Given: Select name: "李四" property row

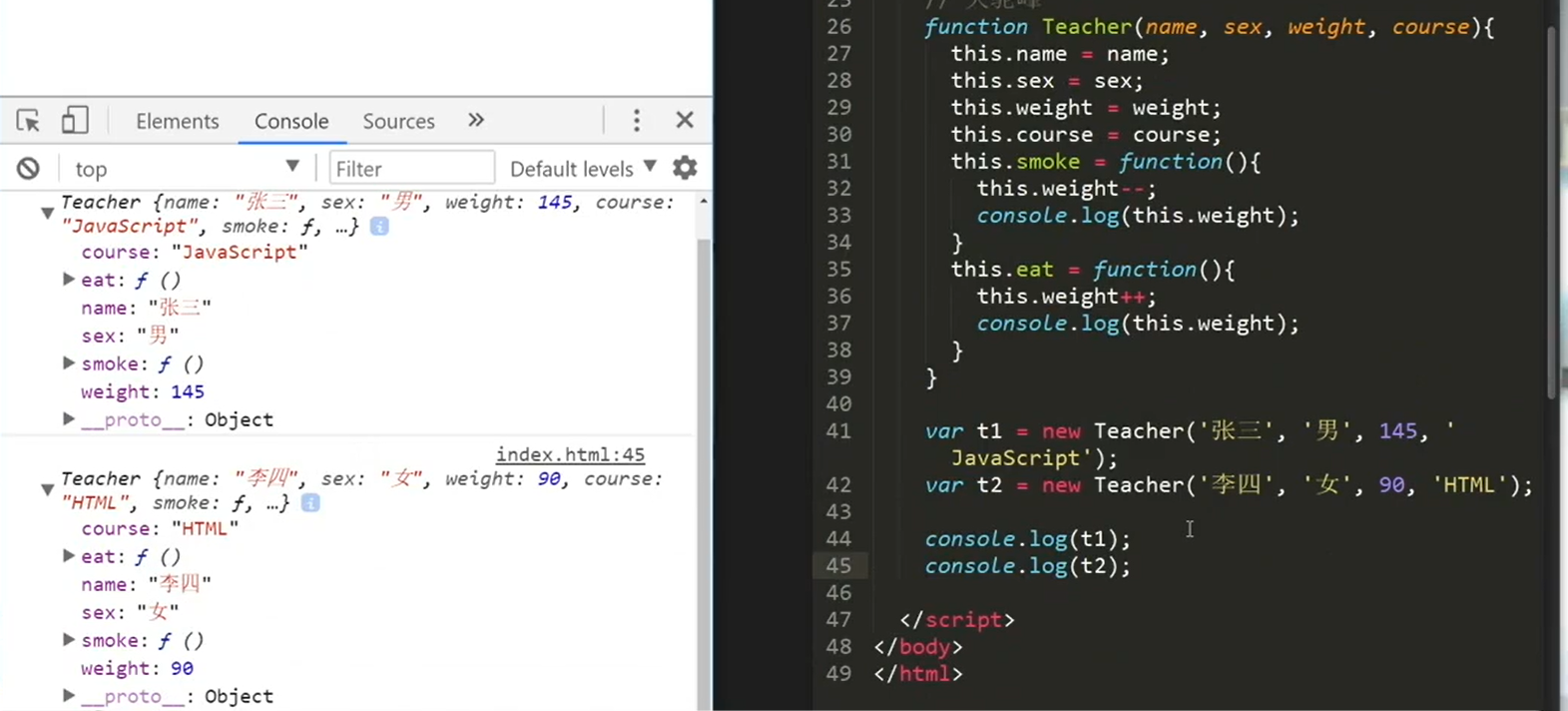Looking at the screenshot, I should pyautogui.click(x=146, y=584).
